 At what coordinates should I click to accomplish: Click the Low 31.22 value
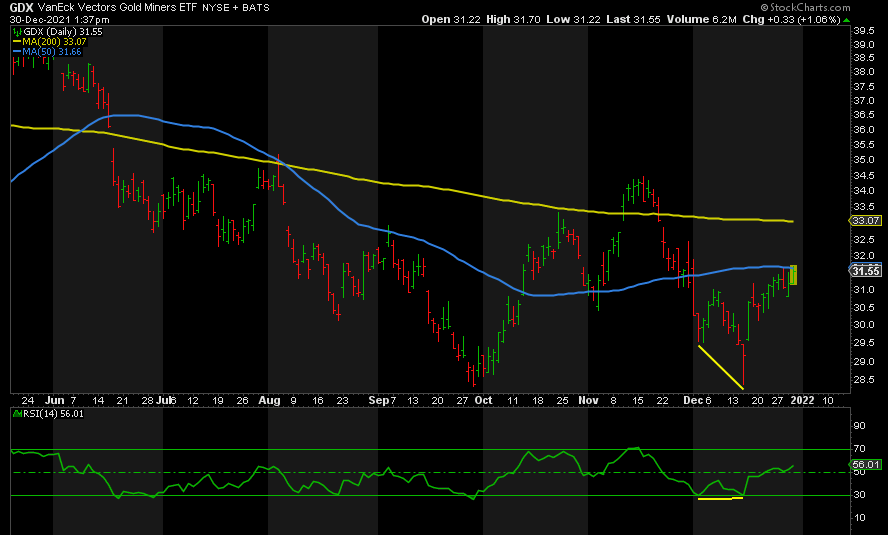(573, 19)
